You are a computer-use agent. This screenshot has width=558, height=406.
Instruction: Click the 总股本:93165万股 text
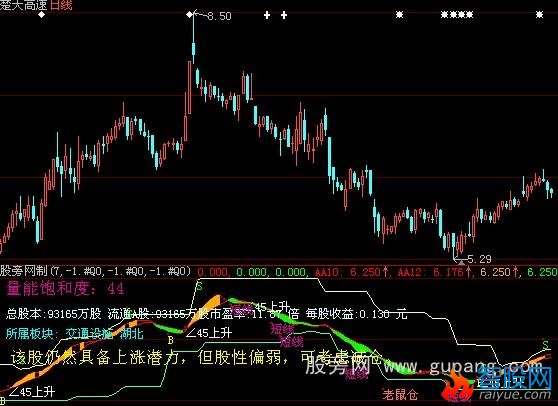pyautogui.click(x=54, y=314)
